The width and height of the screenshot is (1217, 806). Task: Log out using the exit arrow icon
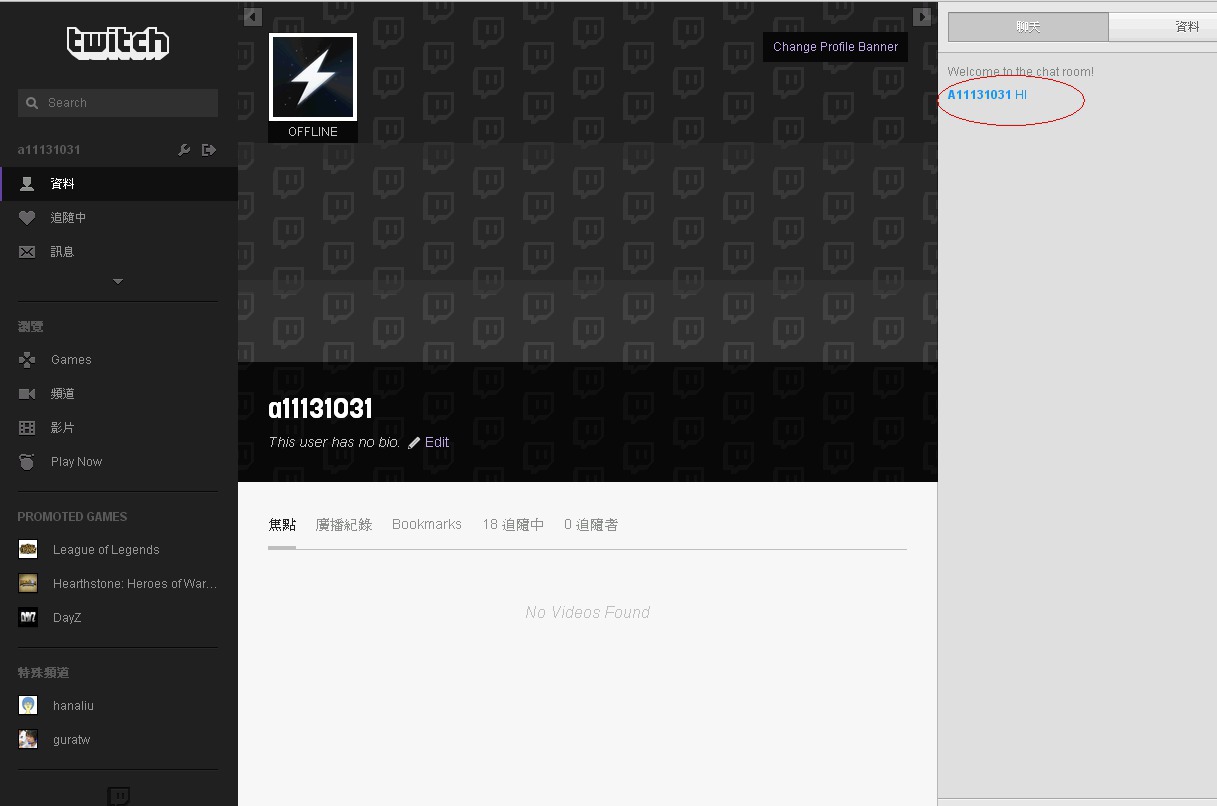coord(209,150)
